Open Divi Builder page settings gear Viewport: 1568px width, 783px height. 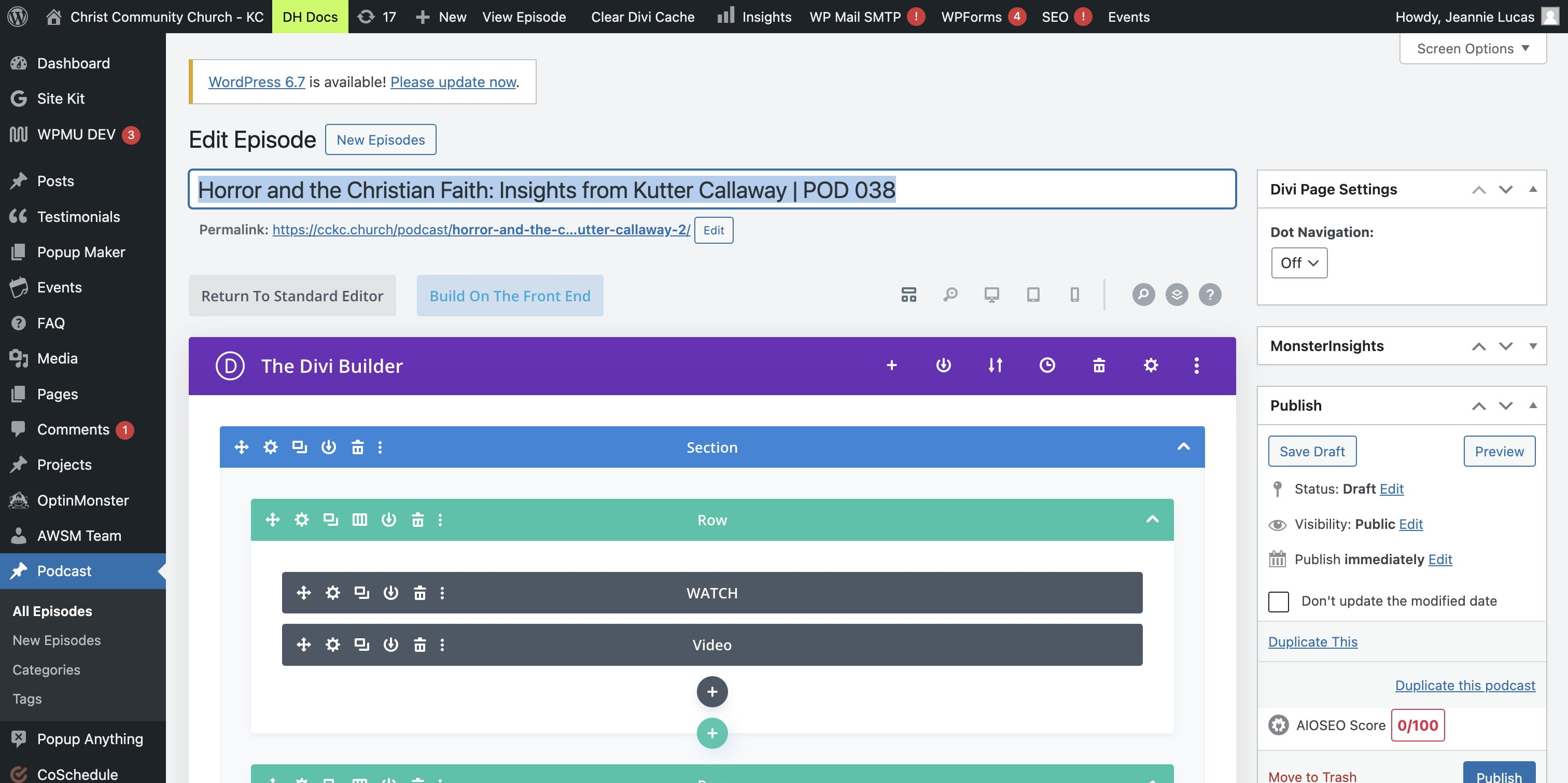point(1151,366)
